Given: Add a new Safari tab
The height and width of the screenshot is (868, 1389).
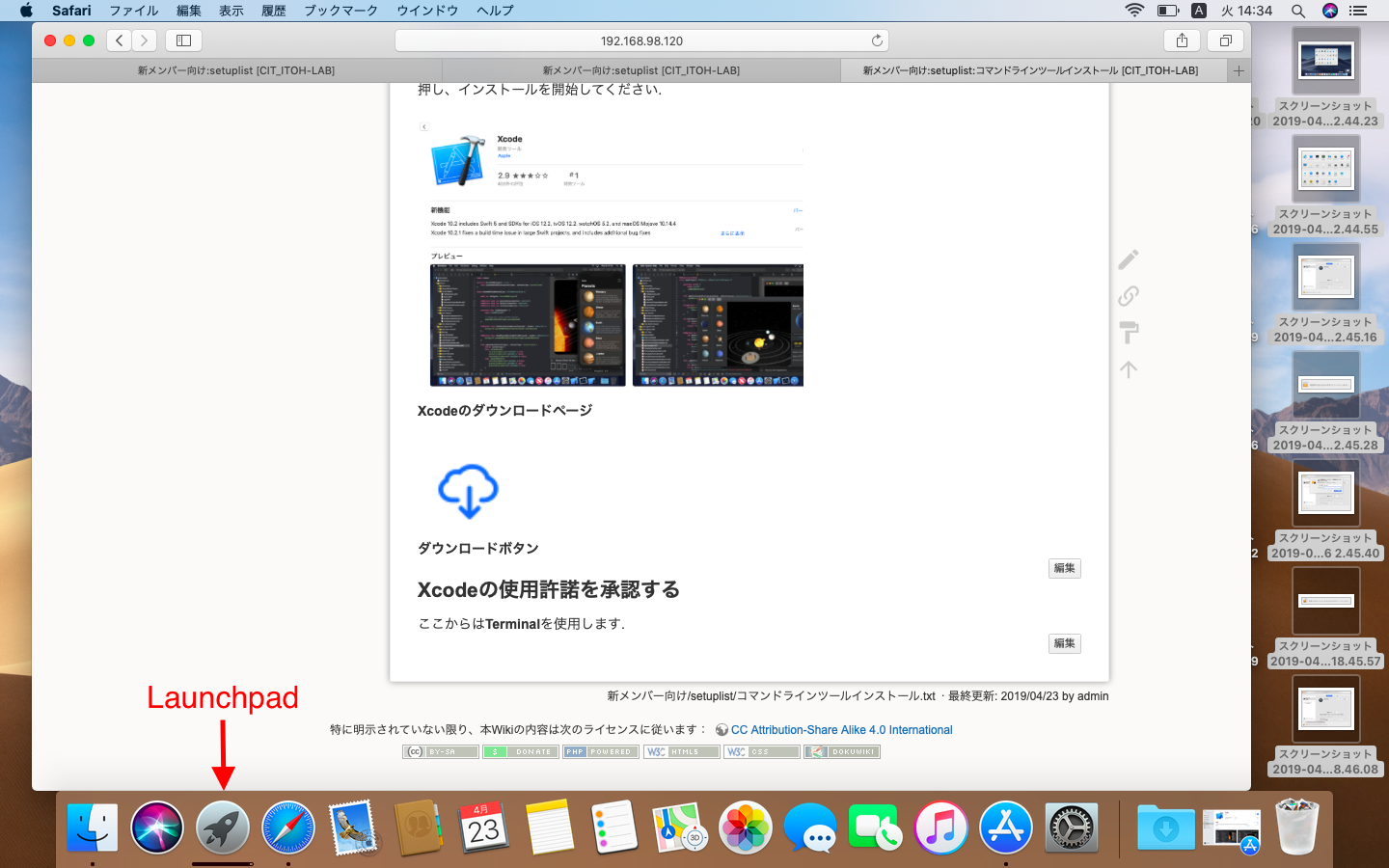Looking at the screenshot, I should click(1239, 70).
